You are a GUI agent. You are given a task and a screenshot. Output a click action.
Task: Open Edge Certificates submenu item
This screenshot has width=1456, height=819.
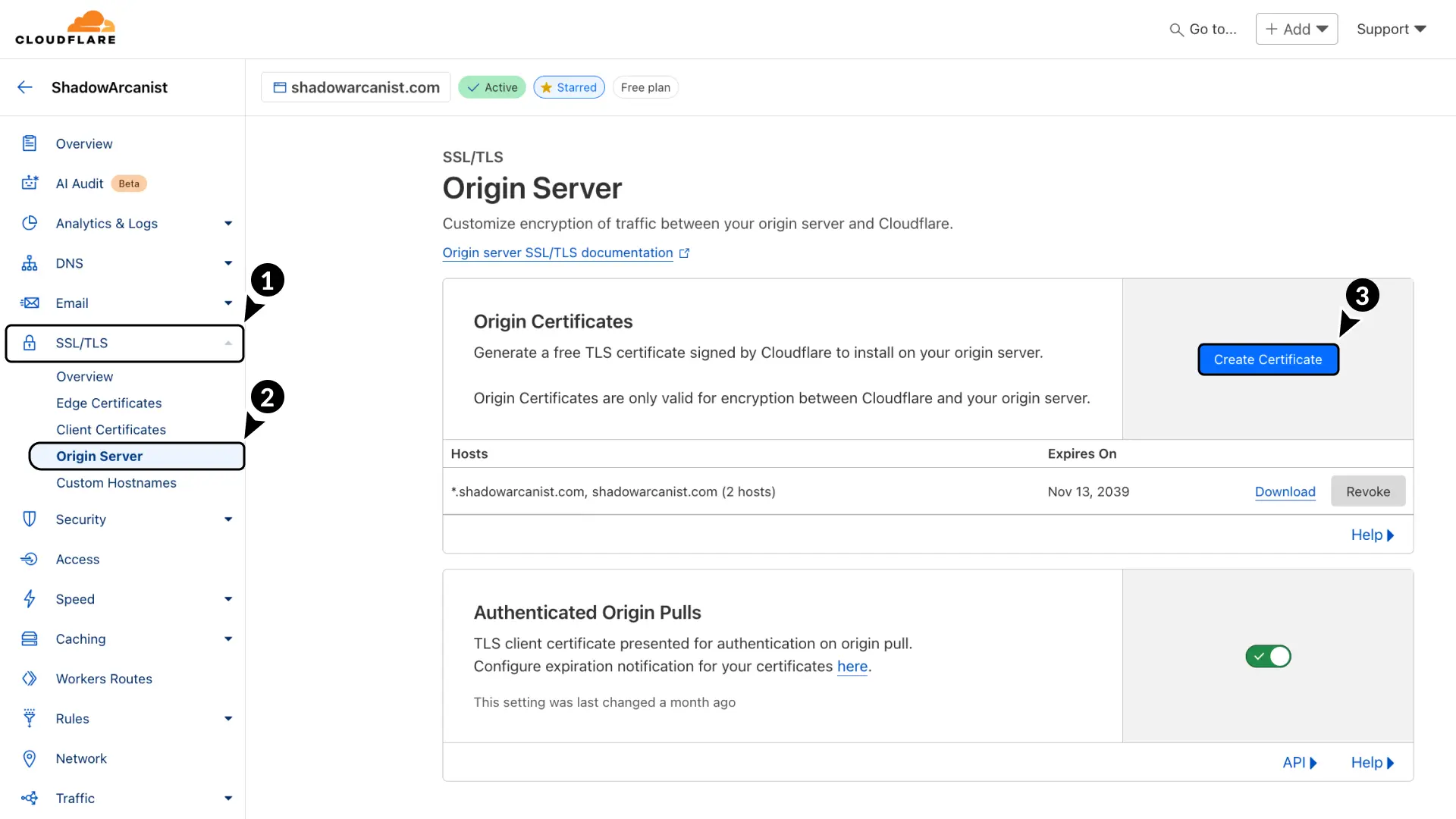[108, 403]
